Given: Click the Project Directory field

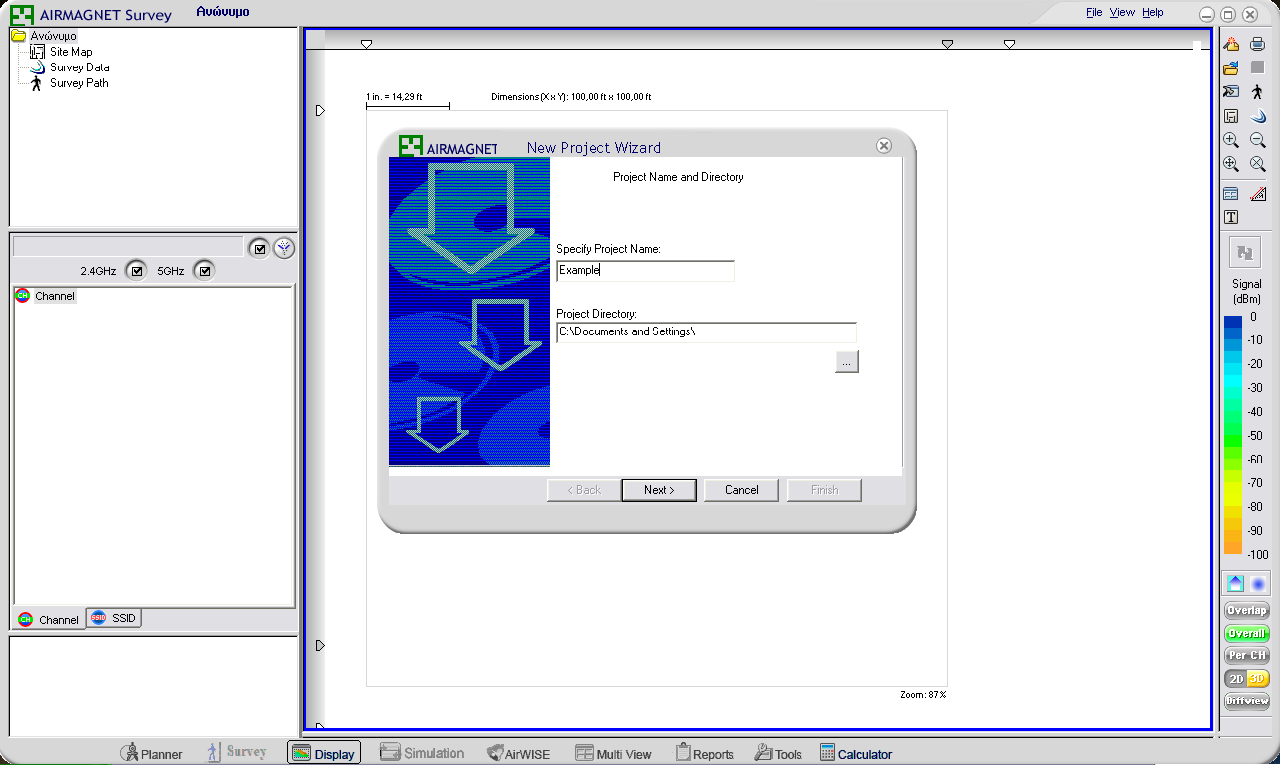Looking at the screenshot, I should (706, 332).
